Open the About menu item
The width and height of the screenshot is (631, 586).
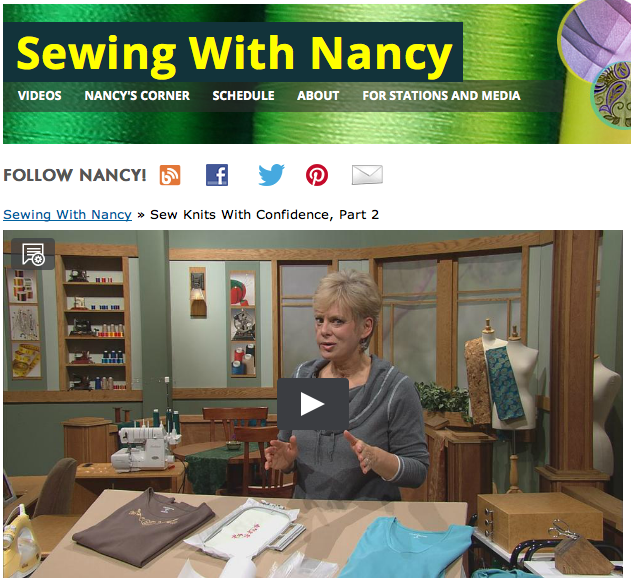coord(318,96)
